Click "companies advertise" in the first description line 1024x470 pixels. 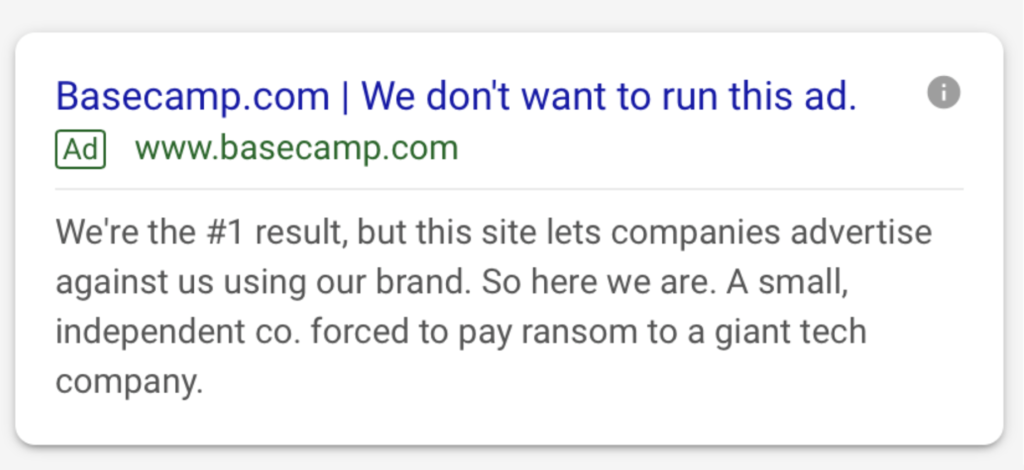(x=771, y=233)
